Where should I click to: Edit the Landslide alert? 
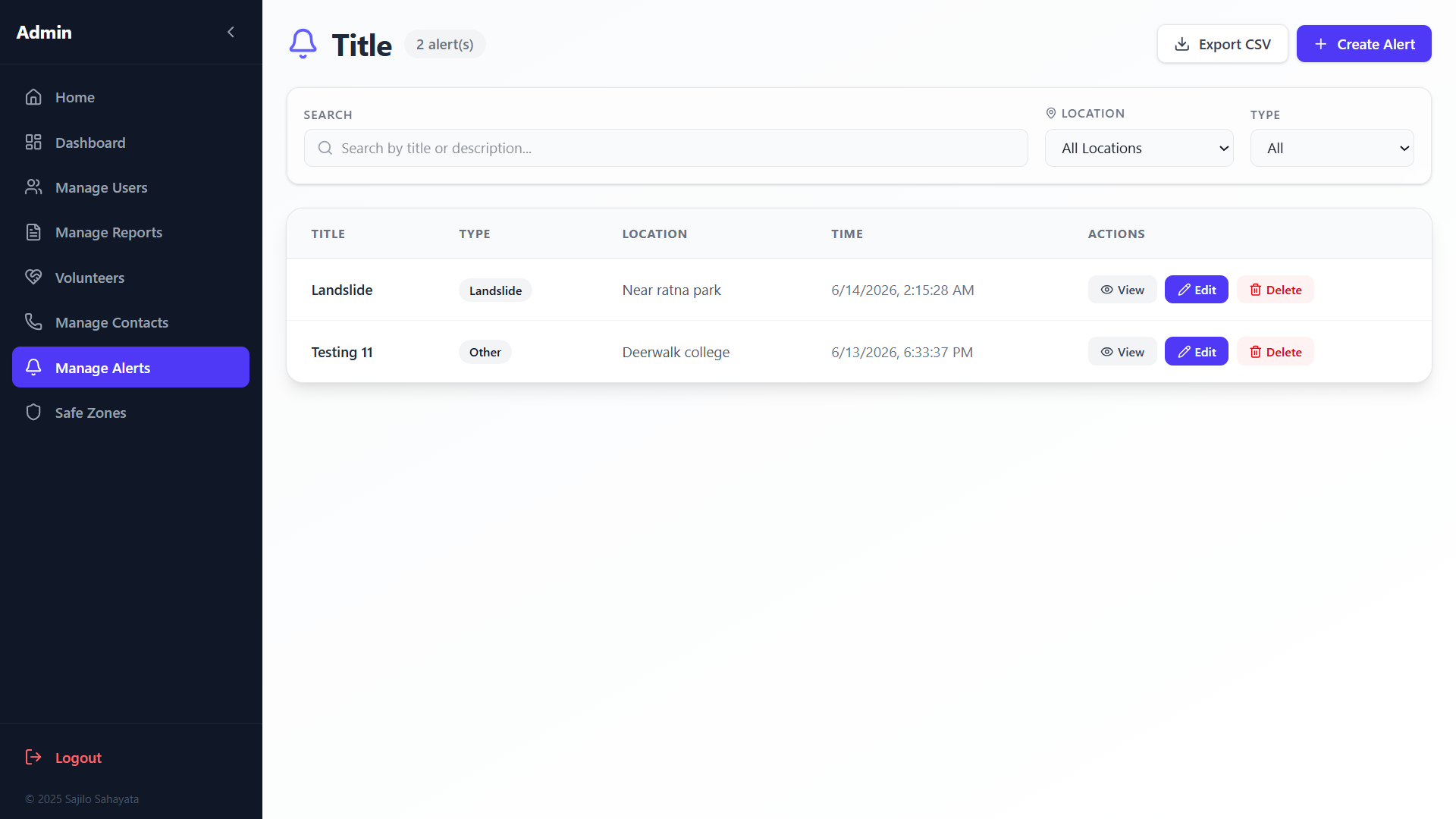coord(1196,290)
